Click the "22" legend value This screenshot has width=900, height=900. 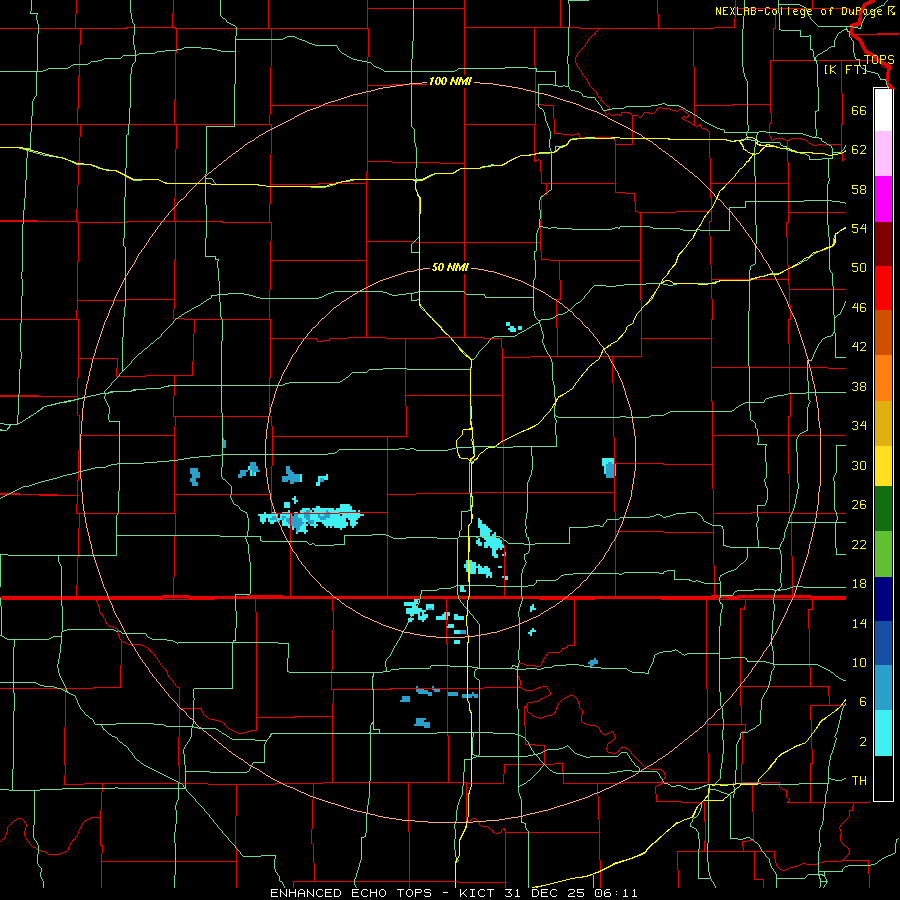point(859,545)
